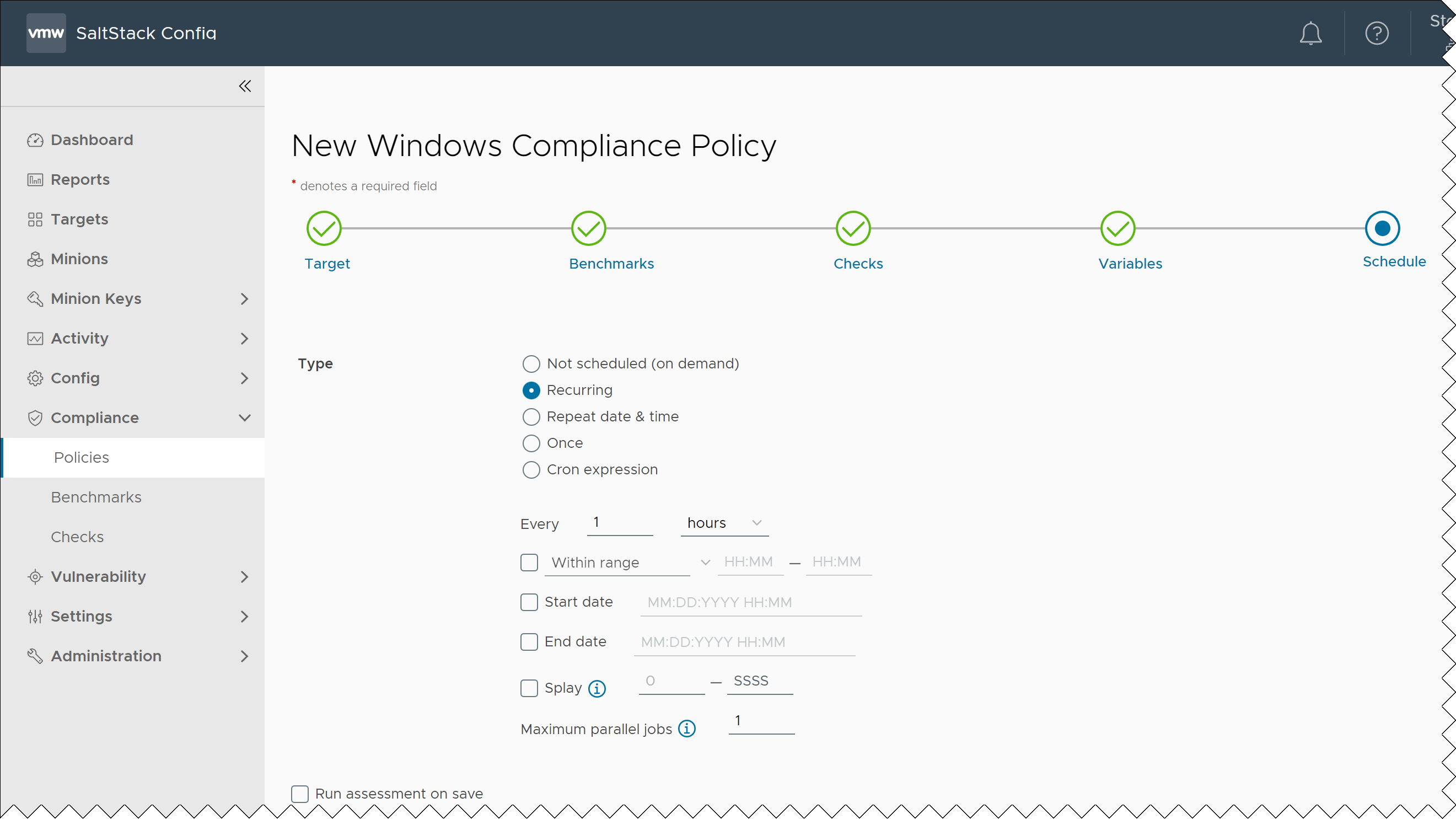Click the green Target step checkmark
Viewport: 1456px width, 819px height.
(x=324, y=228)
